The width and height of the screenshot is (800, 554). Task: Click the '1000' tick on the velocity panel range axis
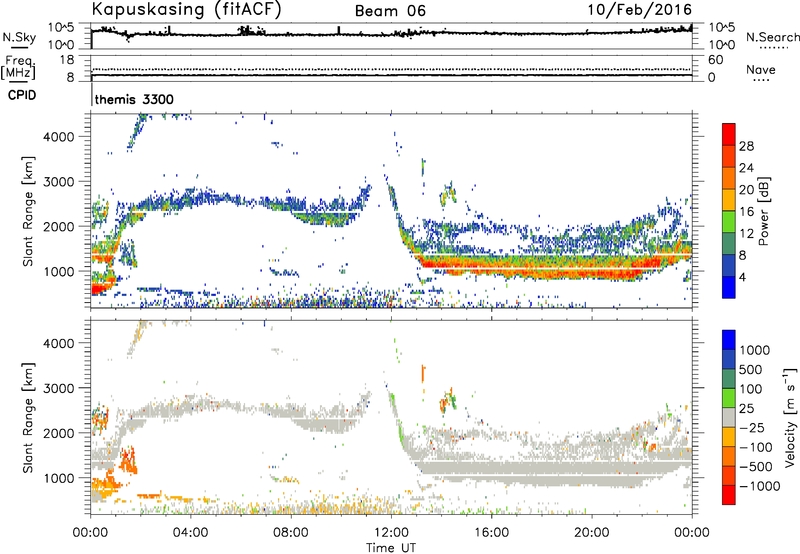(x=58, y=478)
